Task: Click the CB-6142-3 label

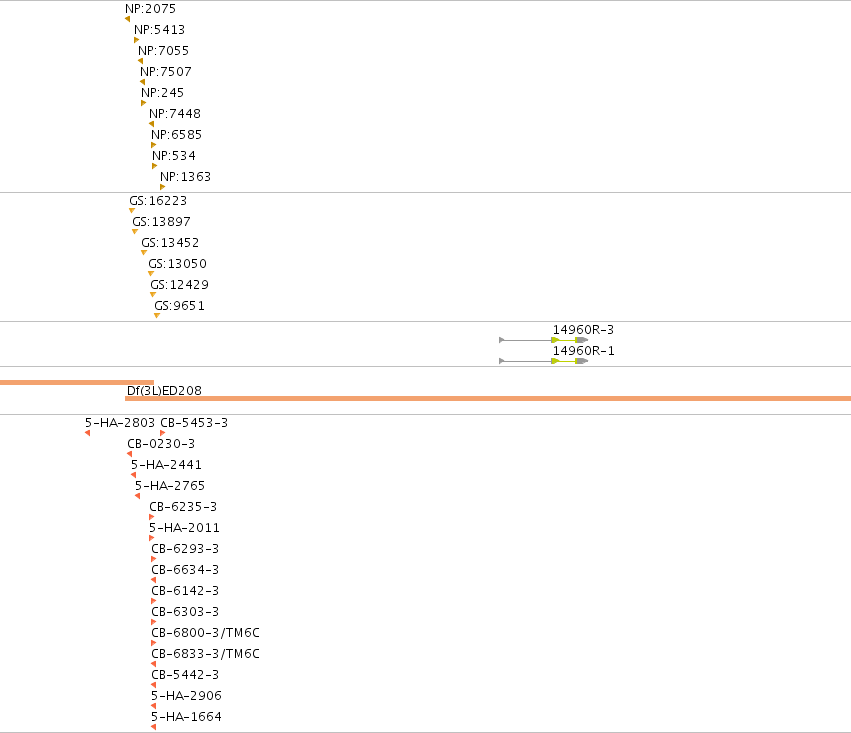Action: tap(185, 591)
